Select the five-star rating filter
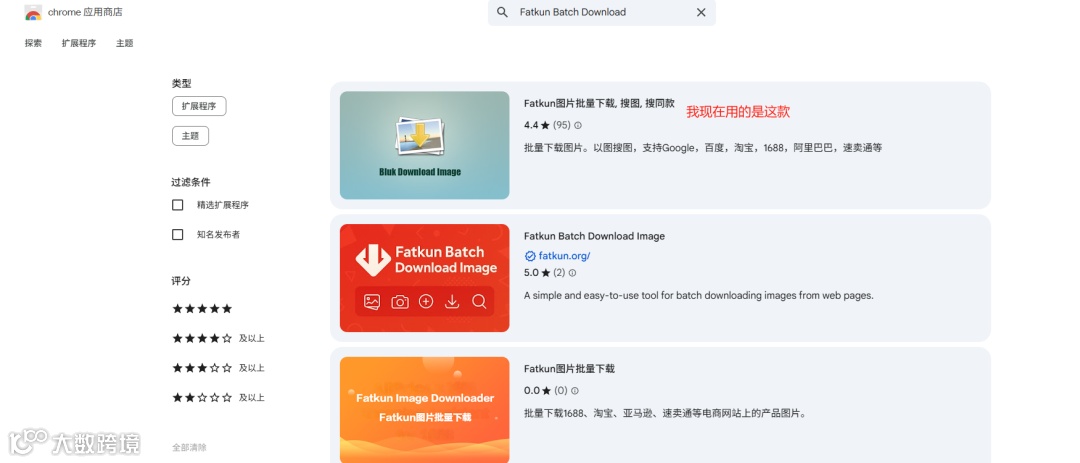This screenshot has width=1080, height=463. point(202,309)
